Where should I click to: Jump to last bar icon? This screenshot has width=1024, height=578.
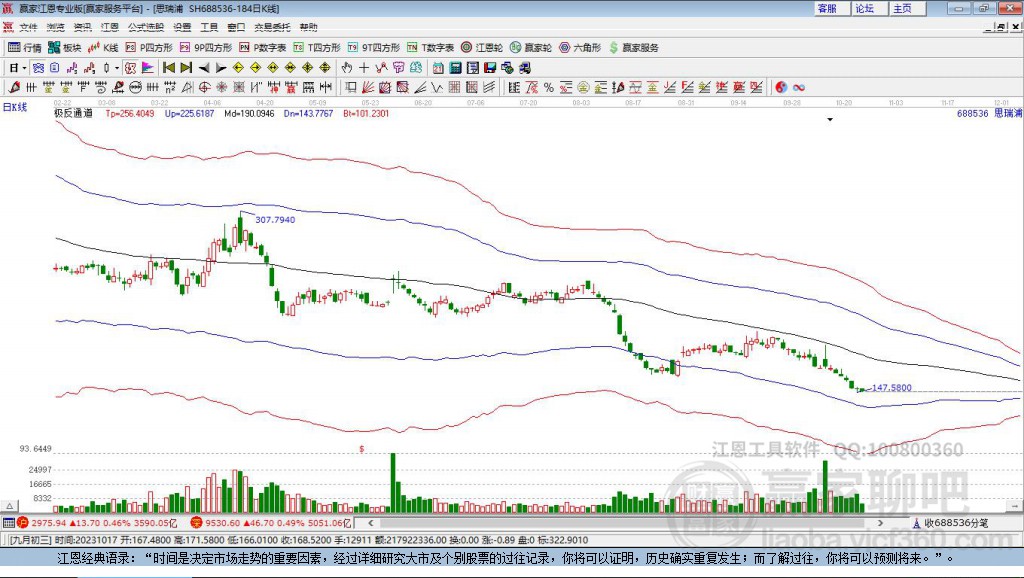coord(186,67)
